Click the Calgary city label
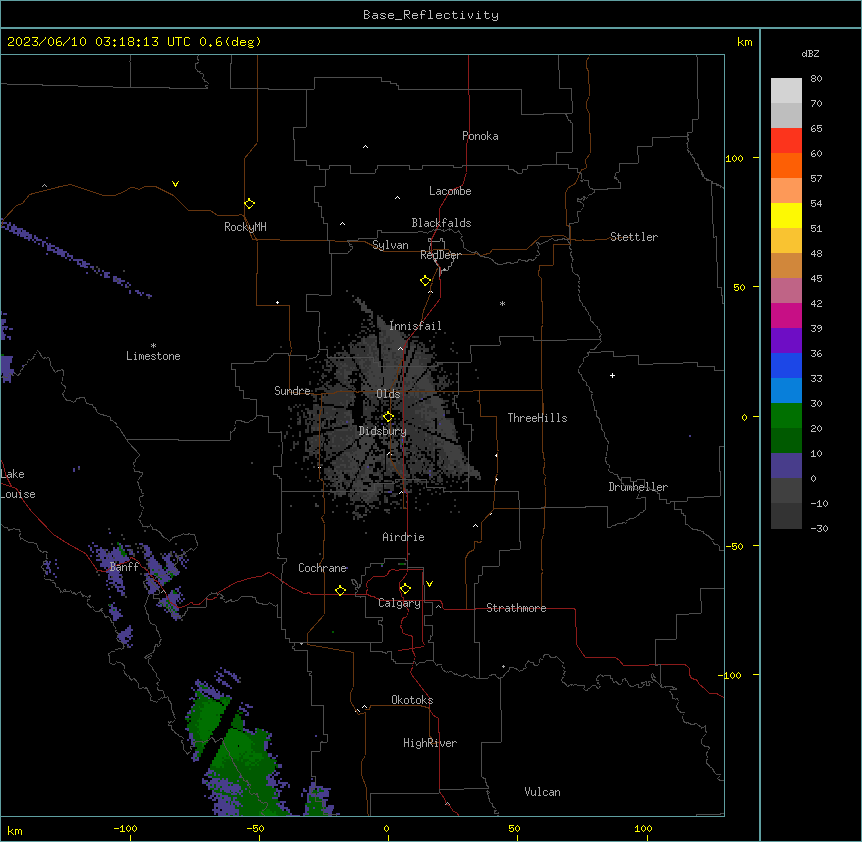This screenshot has height=842, width=862. [x=399, y=603]
